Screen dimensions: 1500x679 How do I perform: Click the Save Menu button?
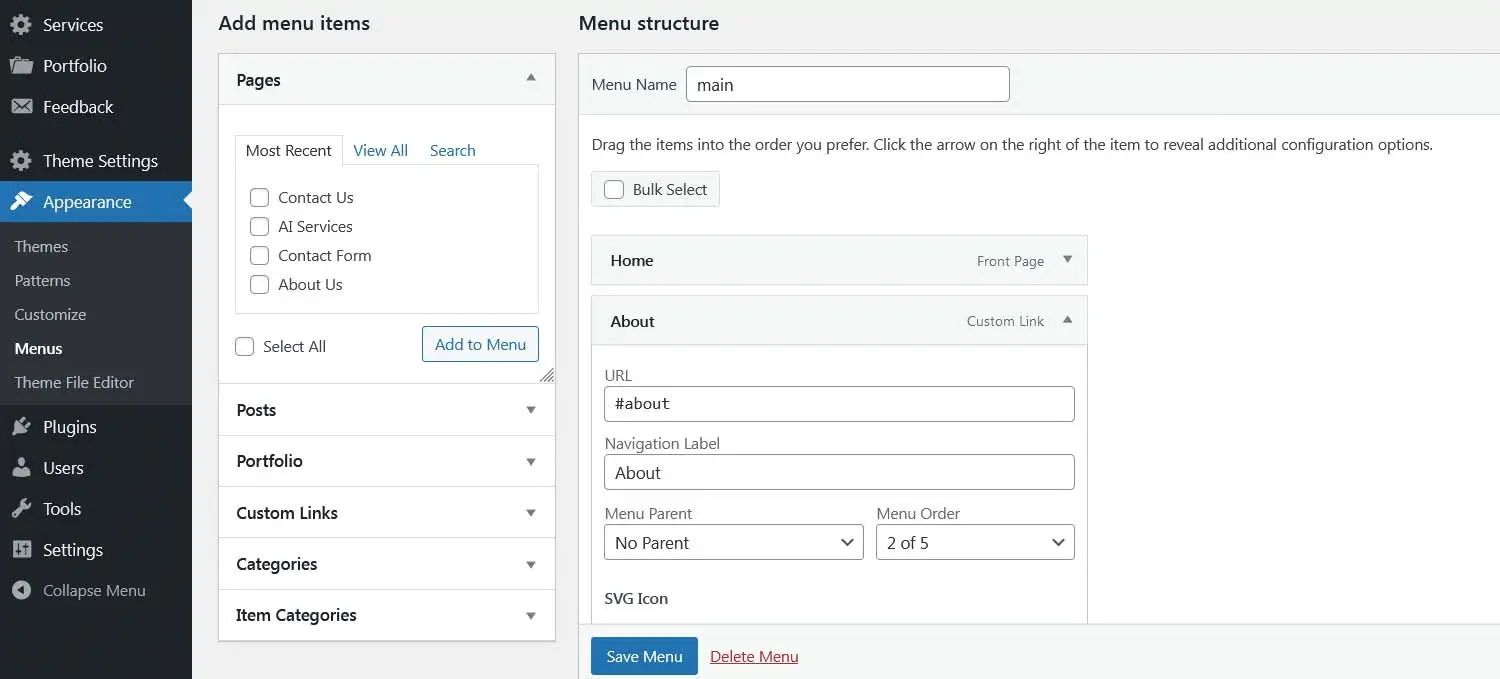pyautogui.click(x=644, y=656)
